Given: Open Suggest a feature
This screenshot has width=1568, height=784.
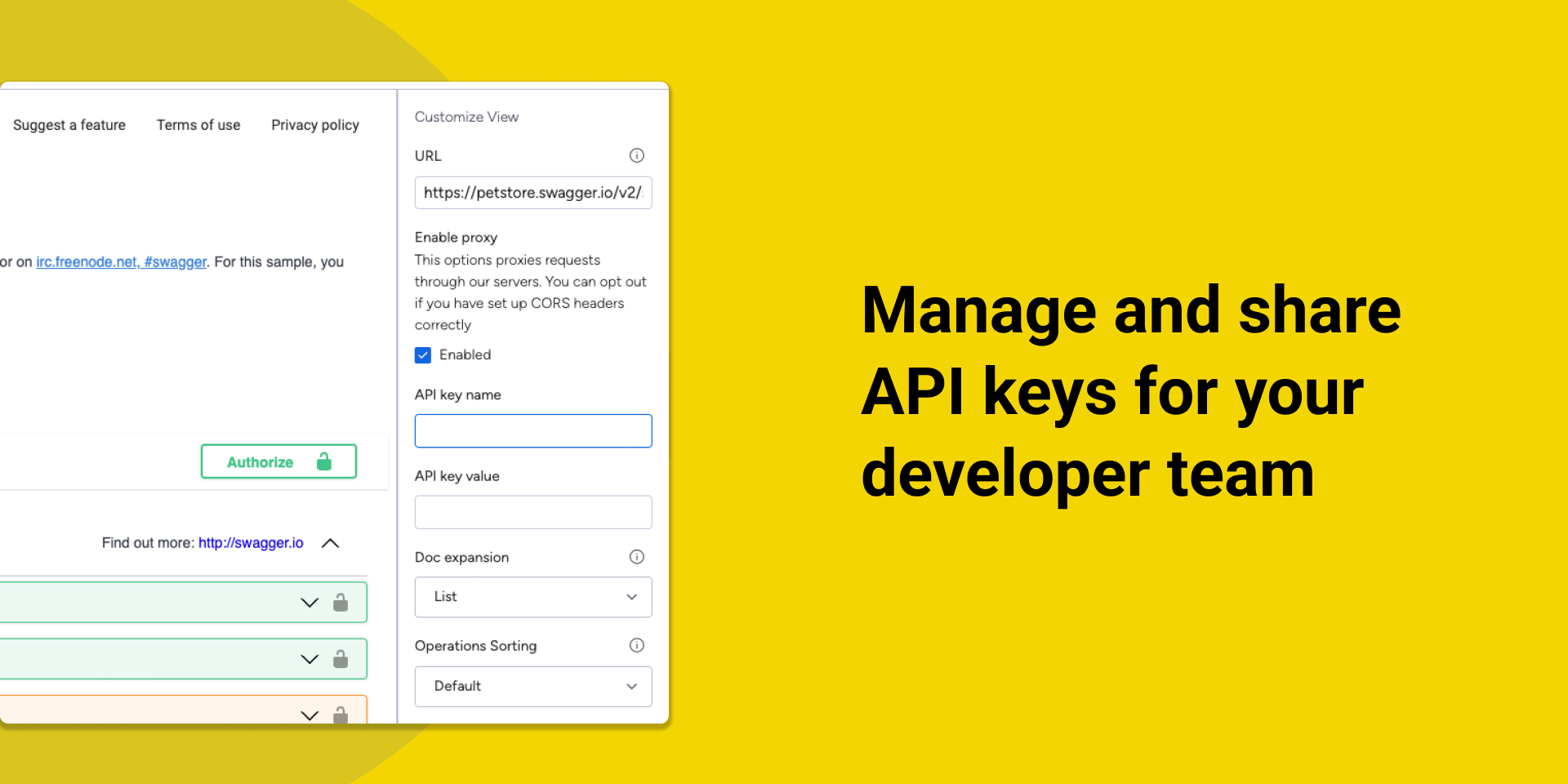Looking at the screenshot, I should (69, 125).
